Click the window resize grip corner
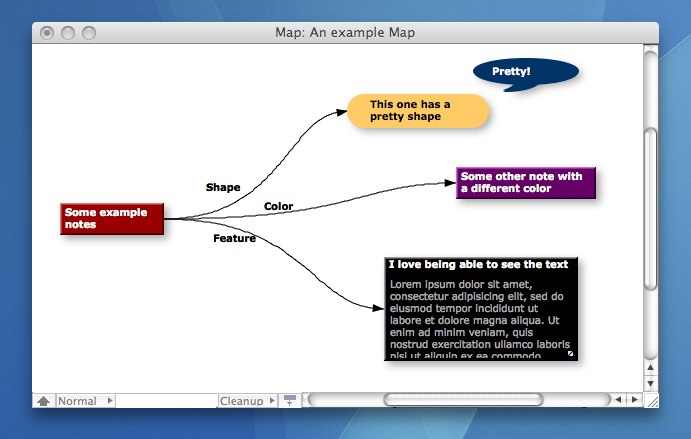 (651, 401)
